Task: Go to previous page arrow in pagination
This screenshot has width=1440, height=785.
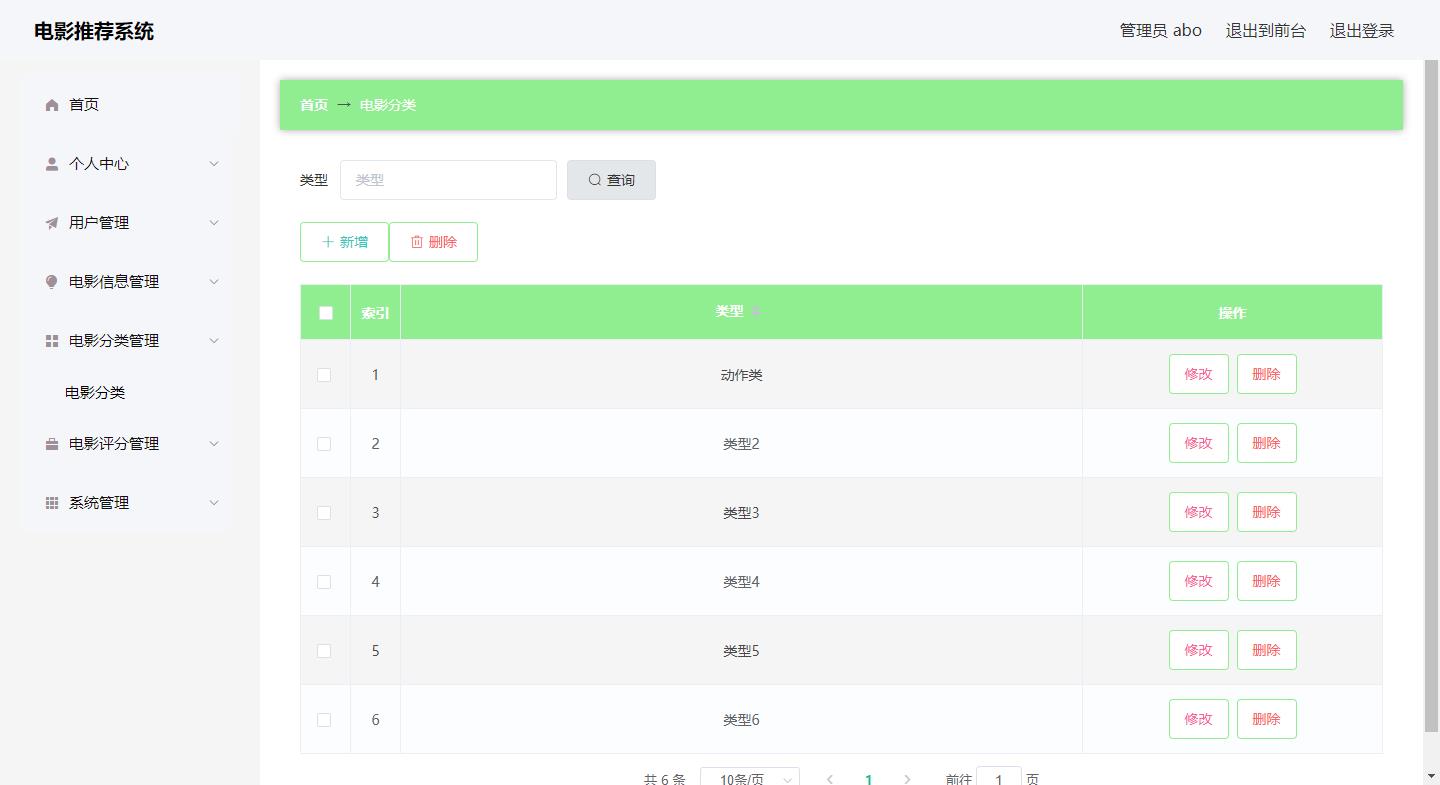Action: coord(830,779)
